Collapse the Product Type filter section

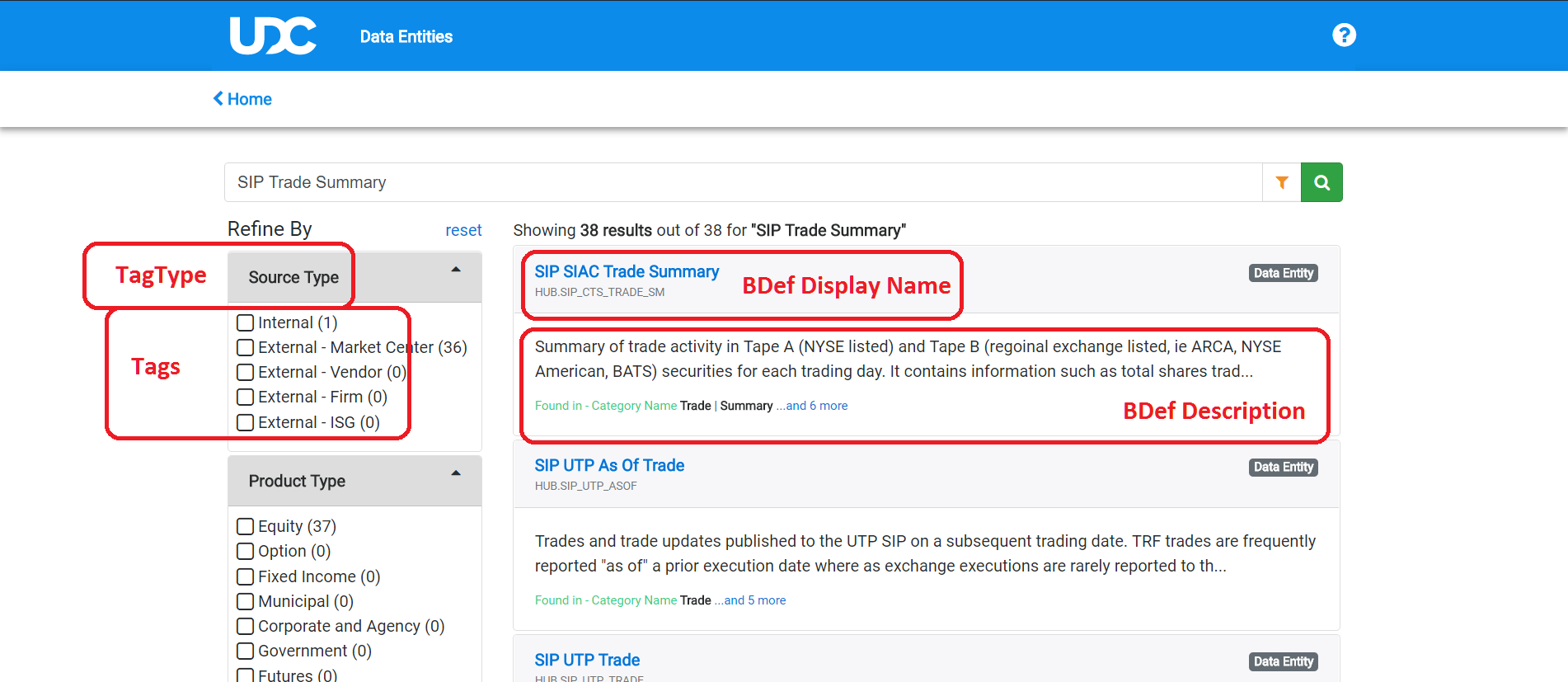point(456,474)
